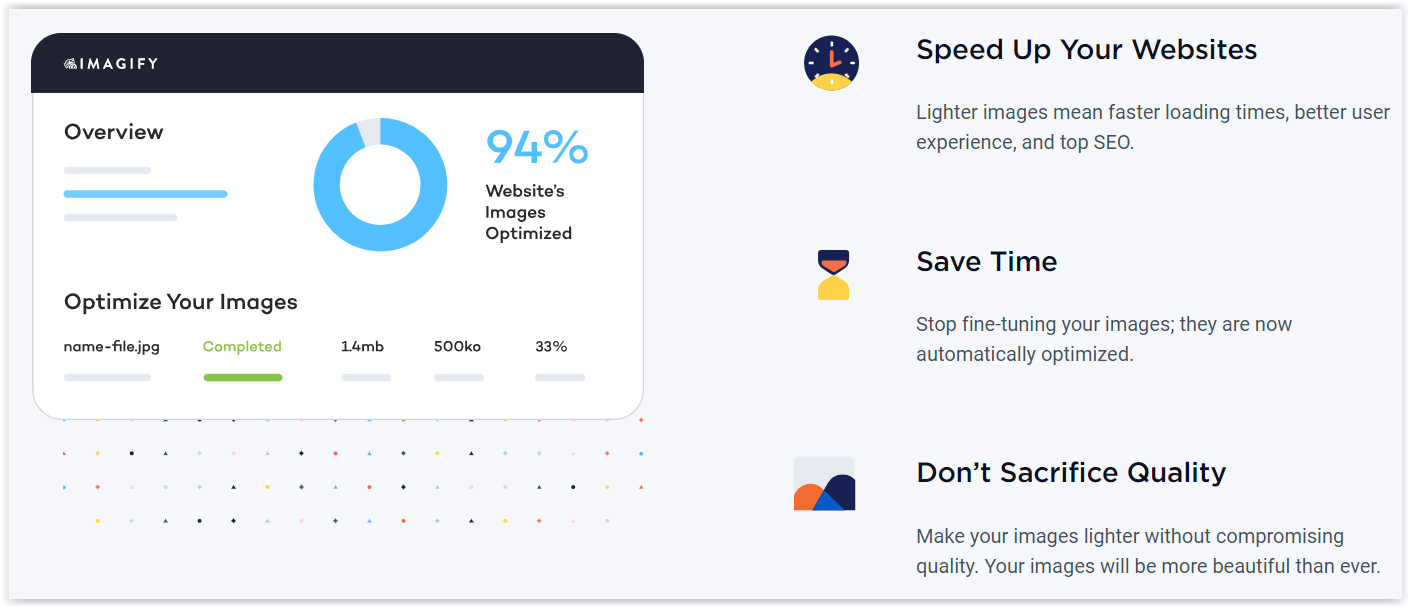This screenshot has height=607, width=1410.
Task: Click the green progress bar under Completed
Action: coord(243,377)
